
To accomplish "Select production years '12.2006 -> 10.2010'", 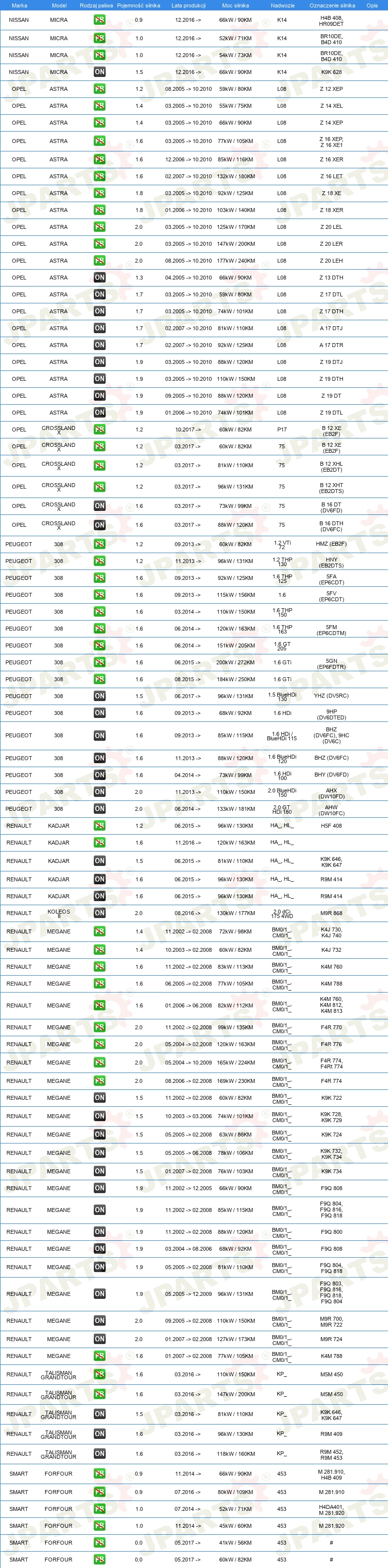I will pos(189,159).
